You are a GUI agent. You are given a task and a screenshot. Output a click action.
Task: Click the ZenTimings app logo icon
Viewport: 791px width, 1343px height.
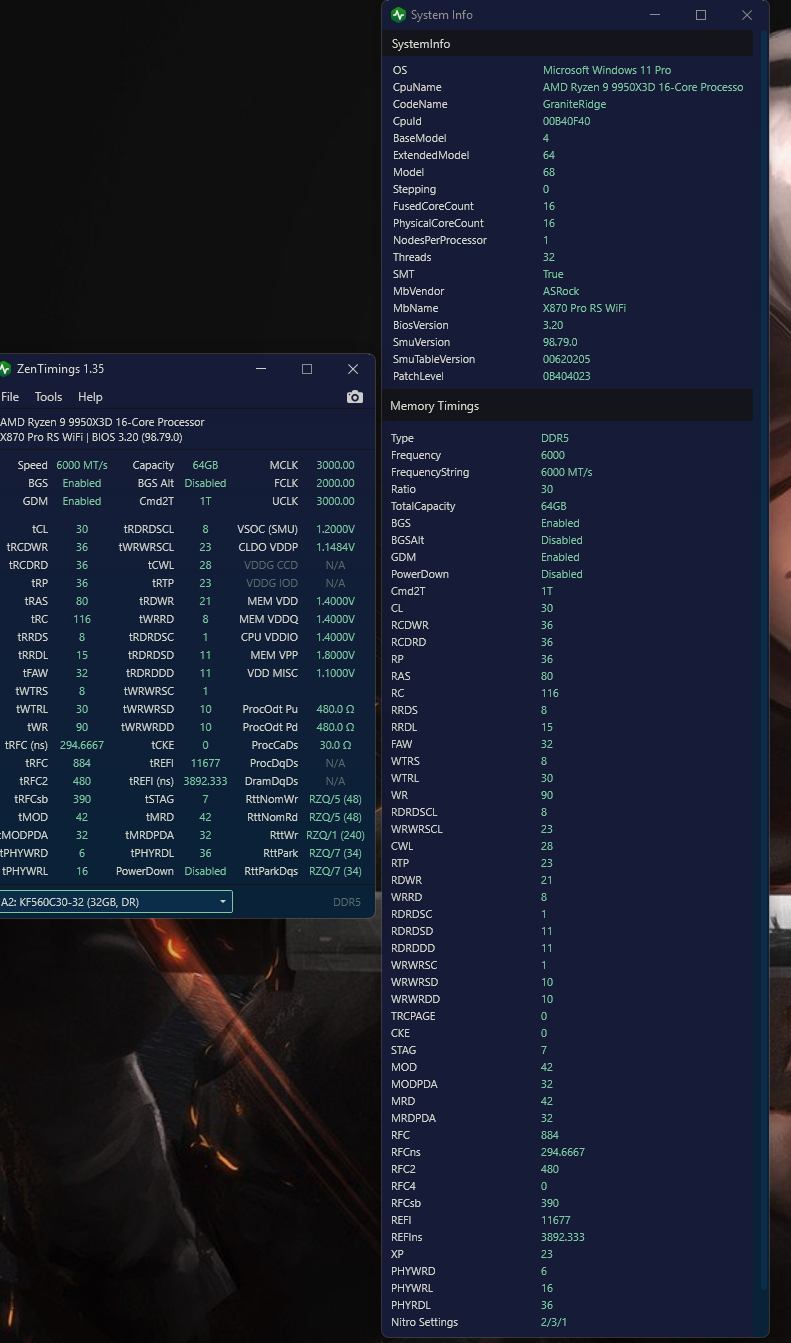point(4,369)
